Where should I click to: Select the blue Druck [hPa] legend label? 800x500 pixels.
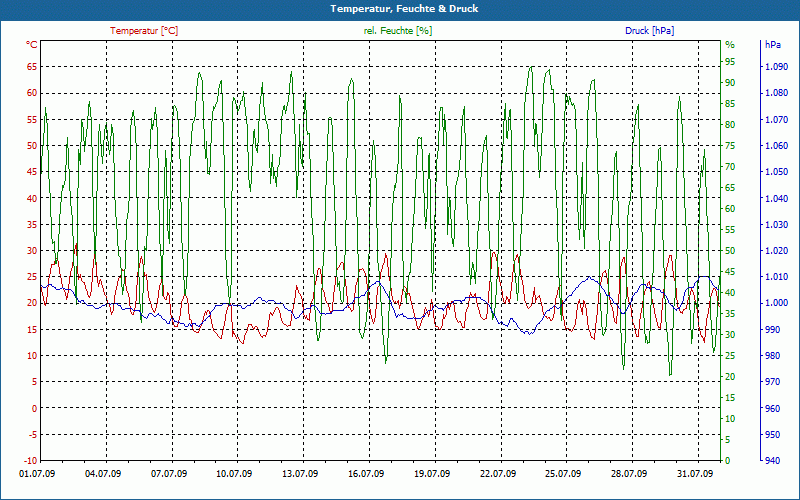tap(649, 31)
